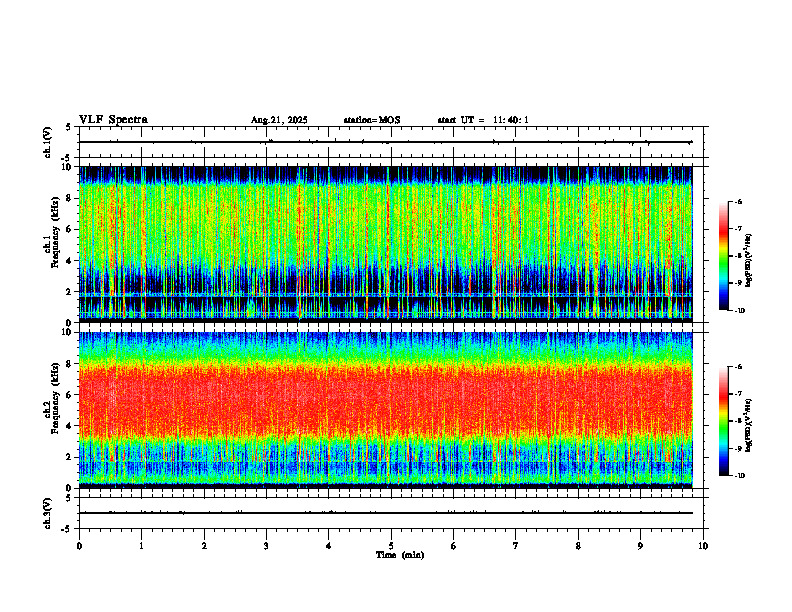Click the ch.3 voltage waveform trace
The width and height of the screenshot is (792, 612).
pos(385,513)
